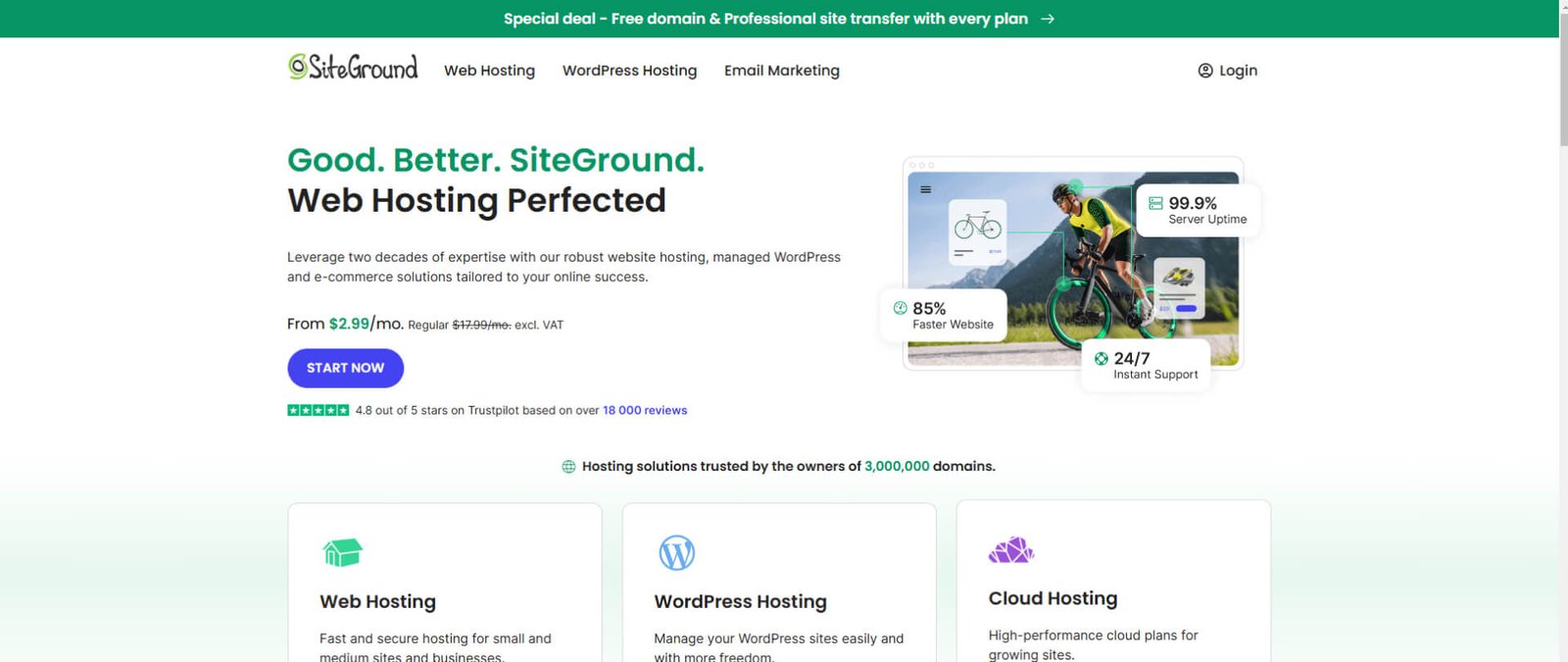Click the server icon next to 99.9%
The width and height of the screenshot is (1568, 662).
click(1155, 203)
